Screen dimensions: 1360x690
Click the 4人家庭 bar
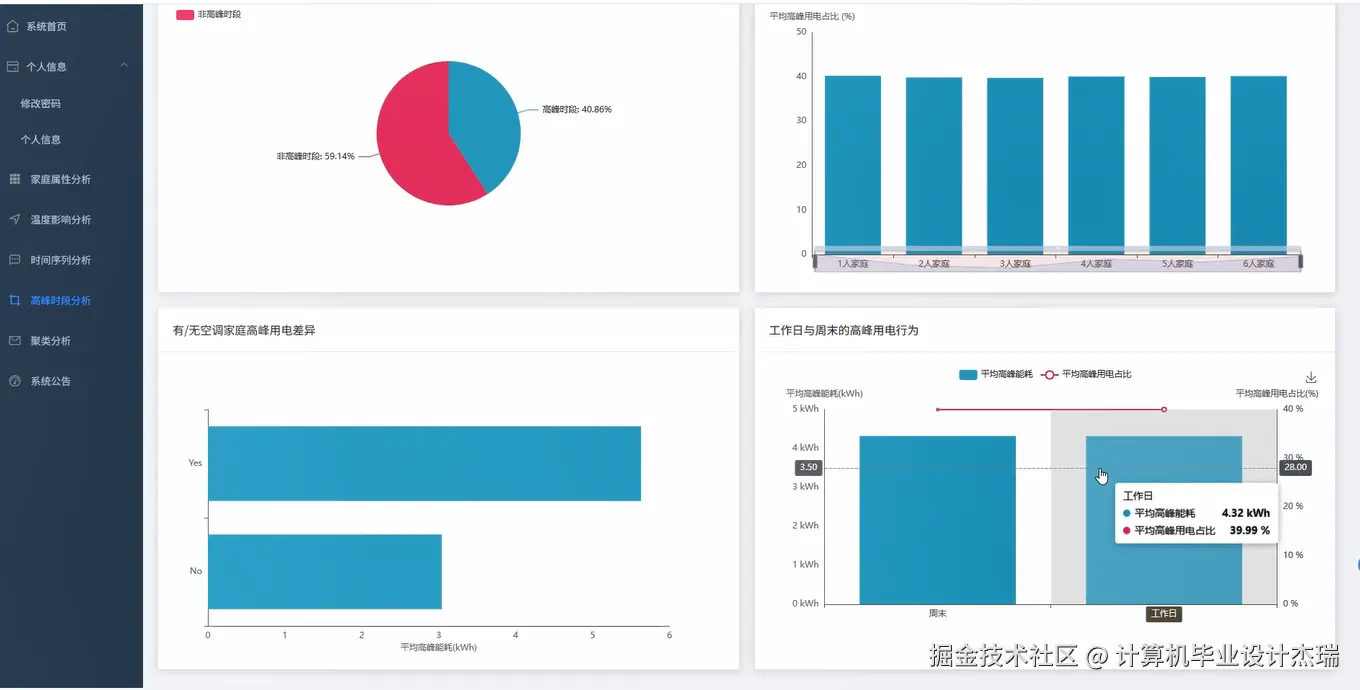click(x=1096, y=165)
